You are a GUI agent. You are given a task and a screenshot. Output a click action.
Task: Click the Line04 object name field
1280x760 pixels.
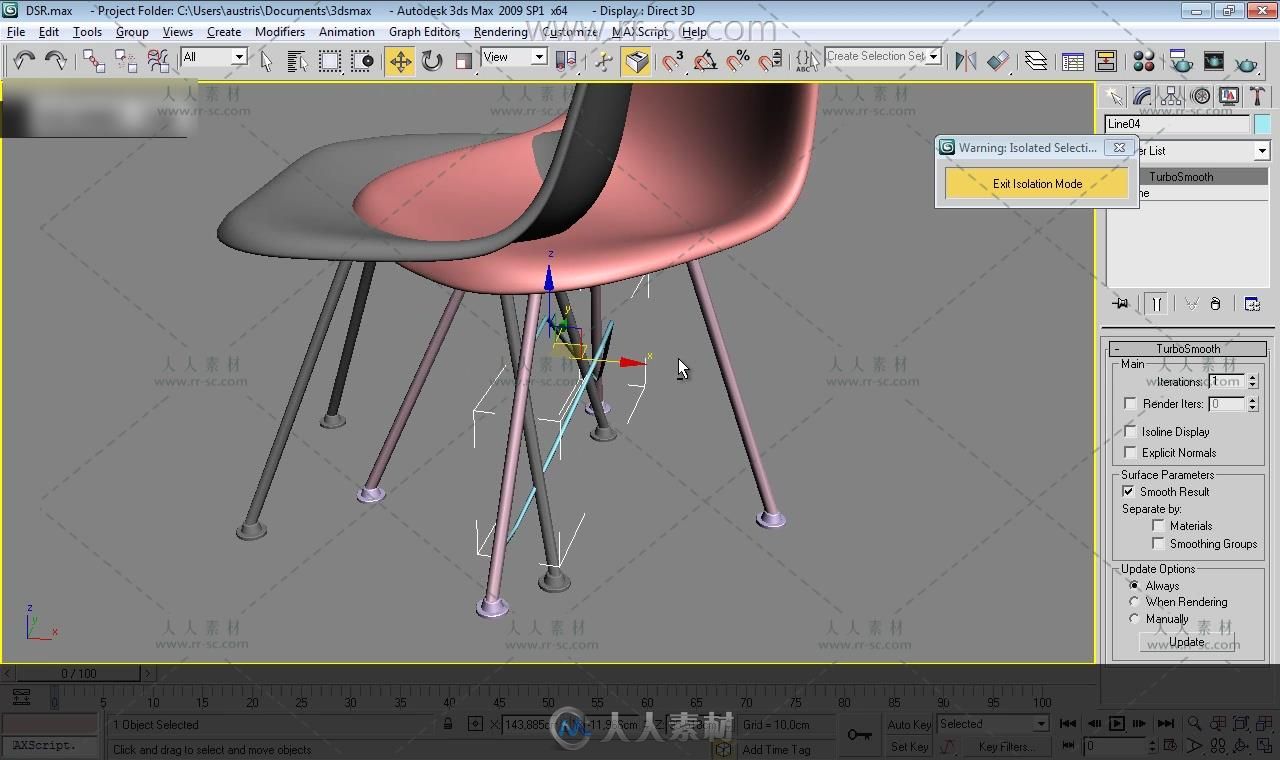pos(1177,124)
